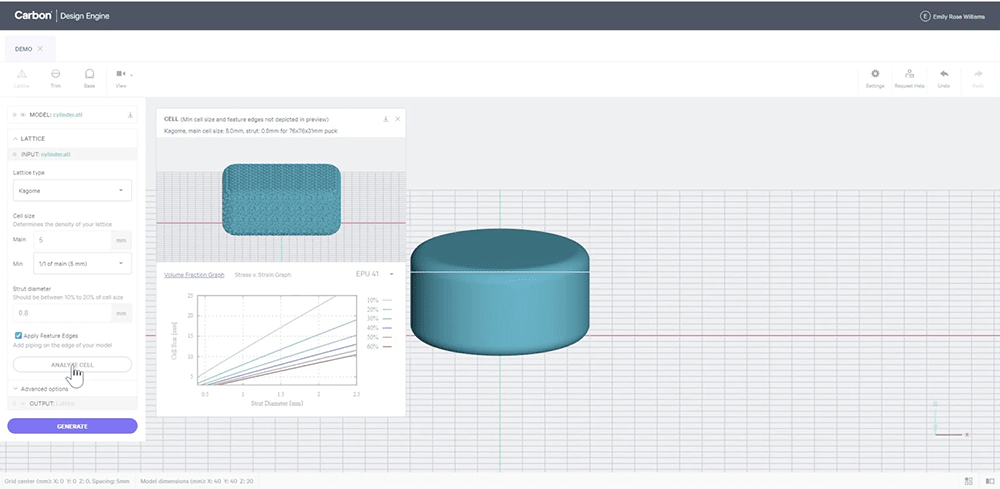Select the Lattice tool in toolbar

21,78
